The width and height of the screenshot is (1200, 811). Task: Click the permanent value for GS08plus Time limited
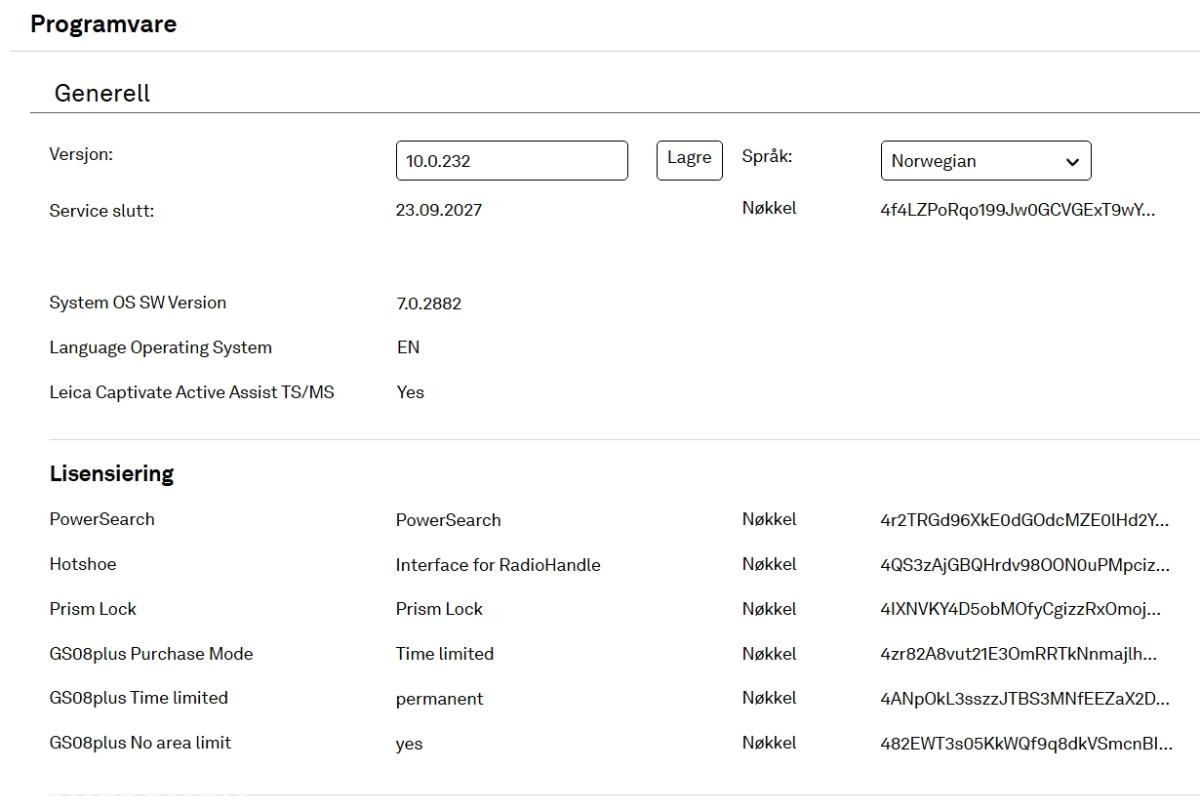tap(440, 699)
